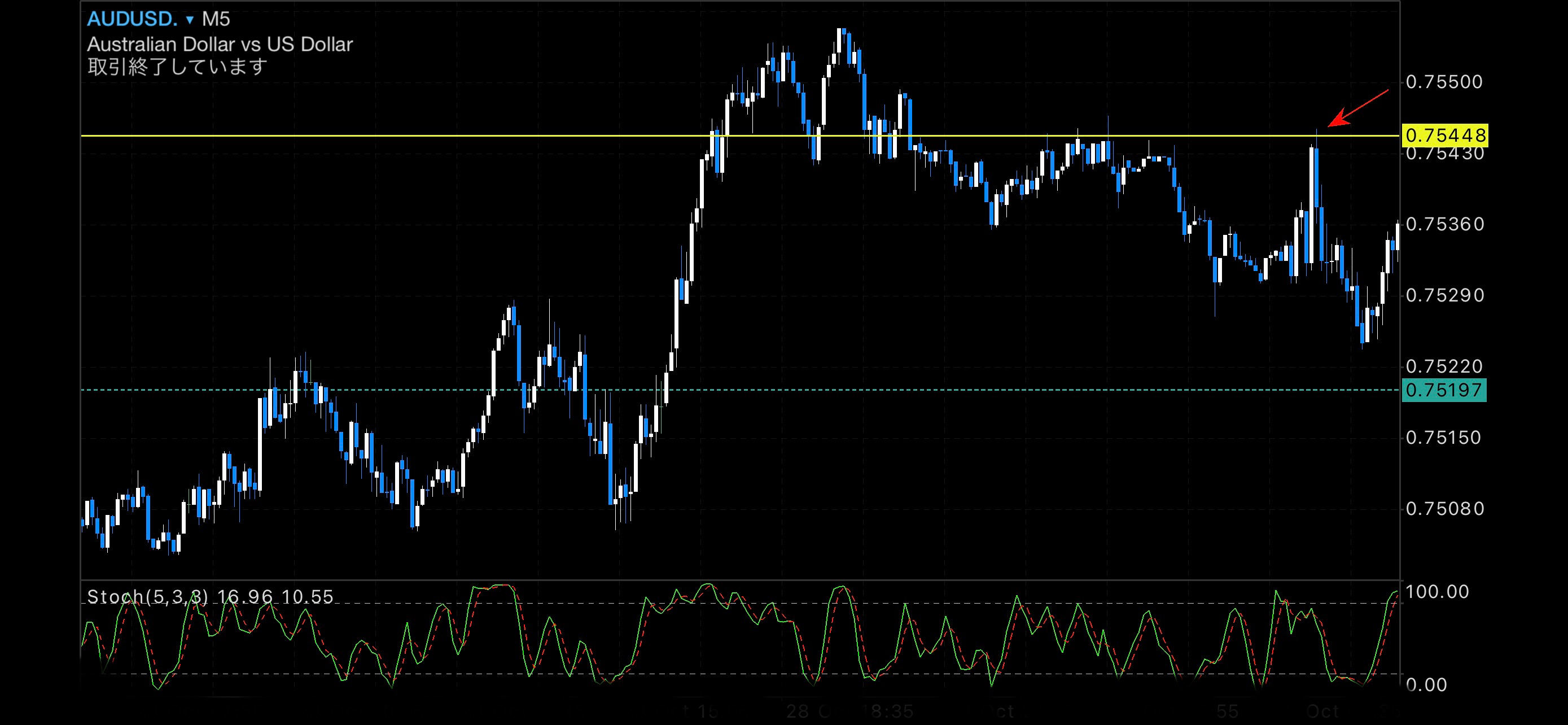The width and height of the screenshot is (1568, 725).
Task: Open the symbol dropdown arrow beside AUDUSD
Action: click(x=189, y=20)
